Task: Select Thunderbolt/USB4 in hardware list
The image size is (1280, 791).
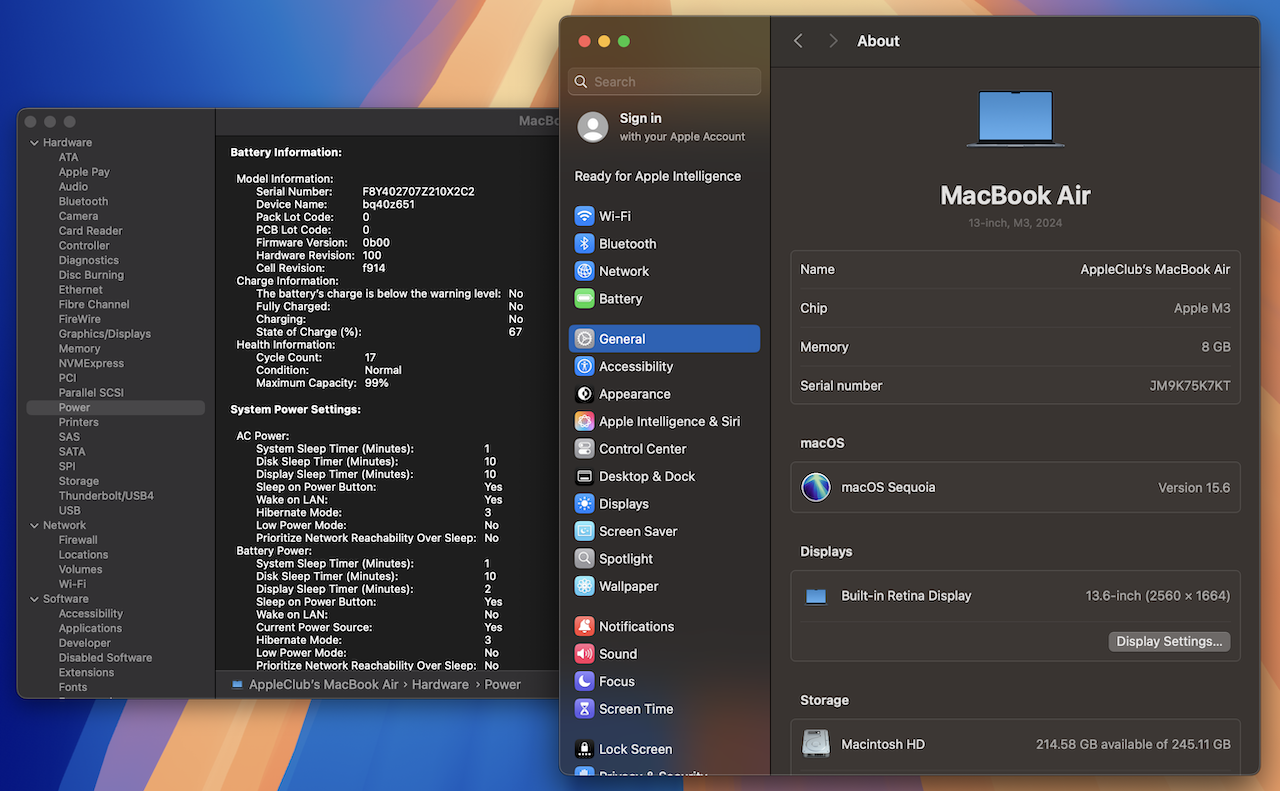Action: click(x=106, y=496)
